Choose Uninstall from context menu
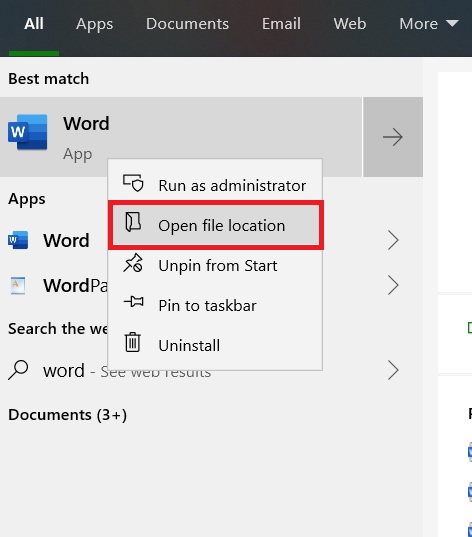This screenshot has height=537, width=472. (215, 345)
